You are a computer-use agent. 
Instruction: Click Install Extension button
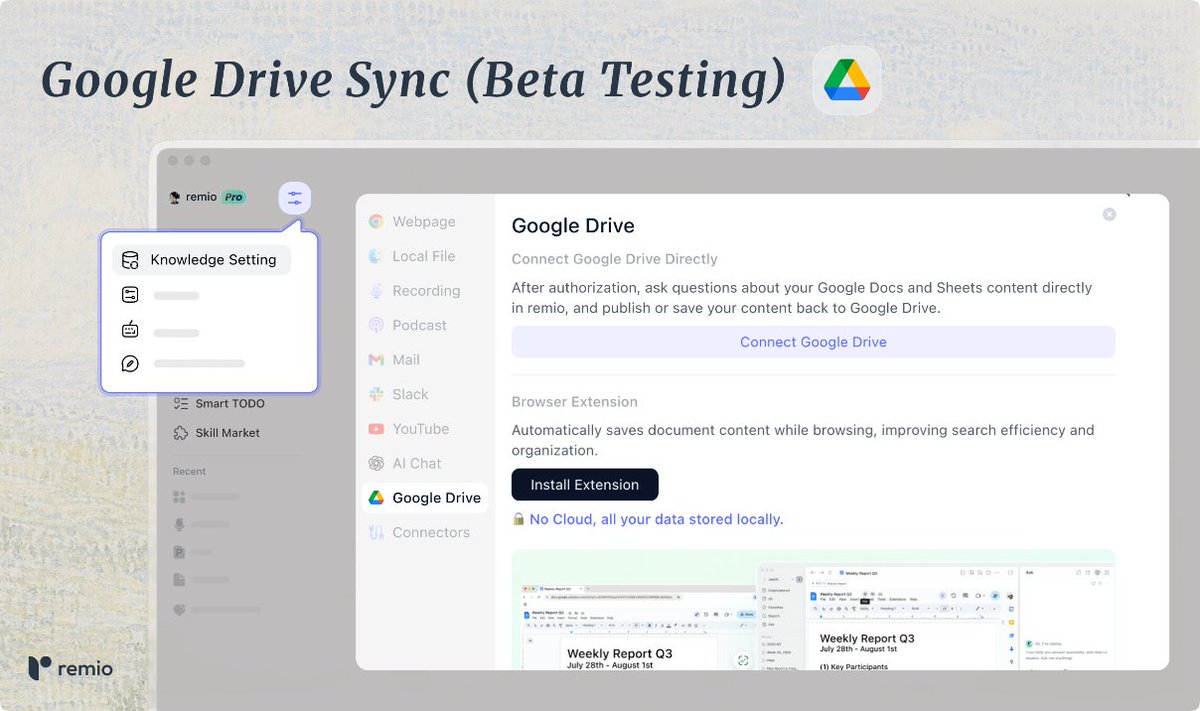[585, 485]
